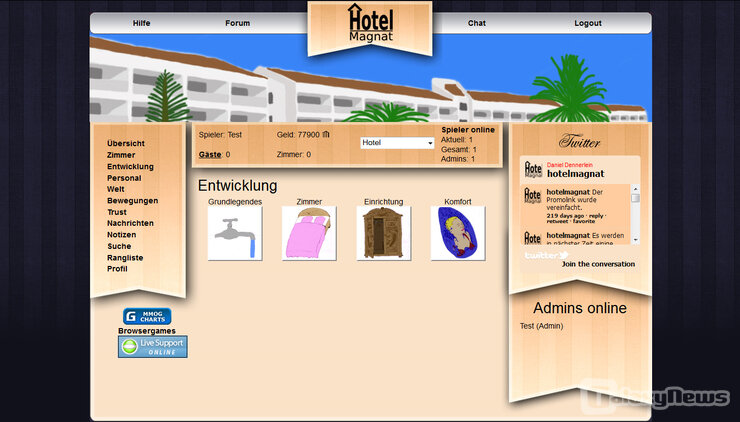
Task: Go to Übersicht in sidebar
Action: point(126,143)
